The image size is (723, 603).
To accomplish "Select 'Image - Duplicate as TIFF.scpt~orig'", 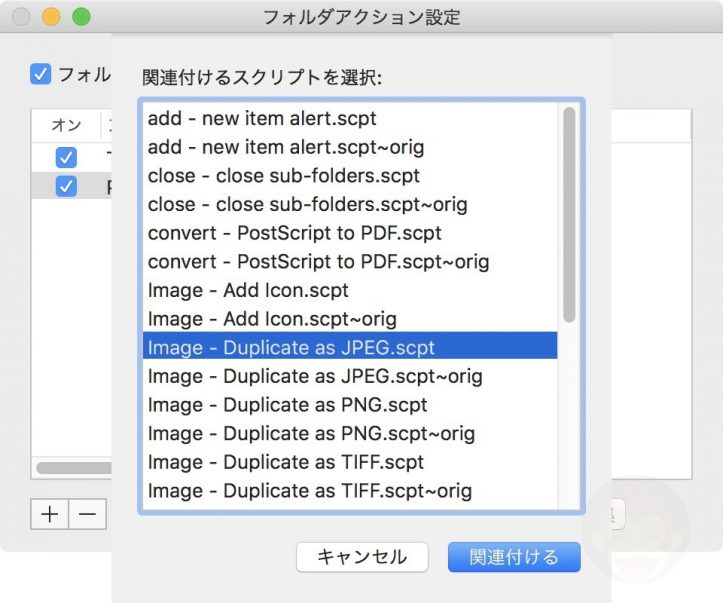I will [x=350, y=491].
